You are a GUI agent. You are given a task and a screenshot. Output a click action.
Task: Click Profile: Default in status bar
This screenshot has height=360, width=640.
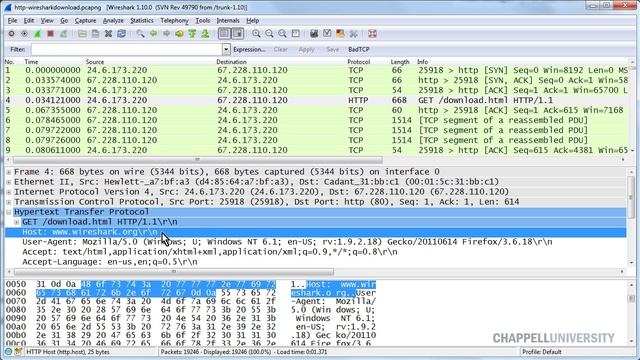tap(541, 351)
